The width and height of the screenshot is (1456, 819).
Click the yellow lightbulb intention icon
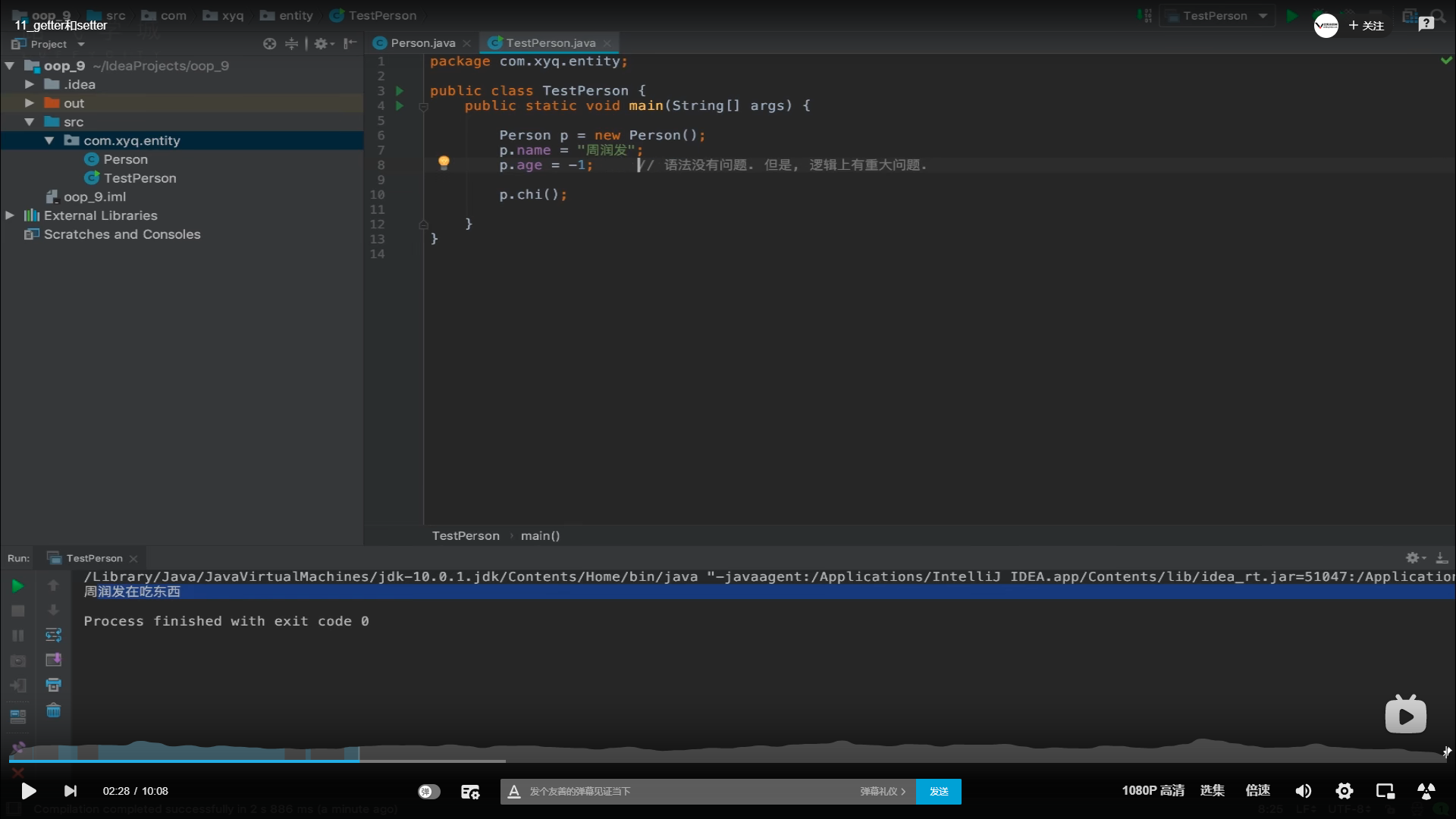[444, 162]
